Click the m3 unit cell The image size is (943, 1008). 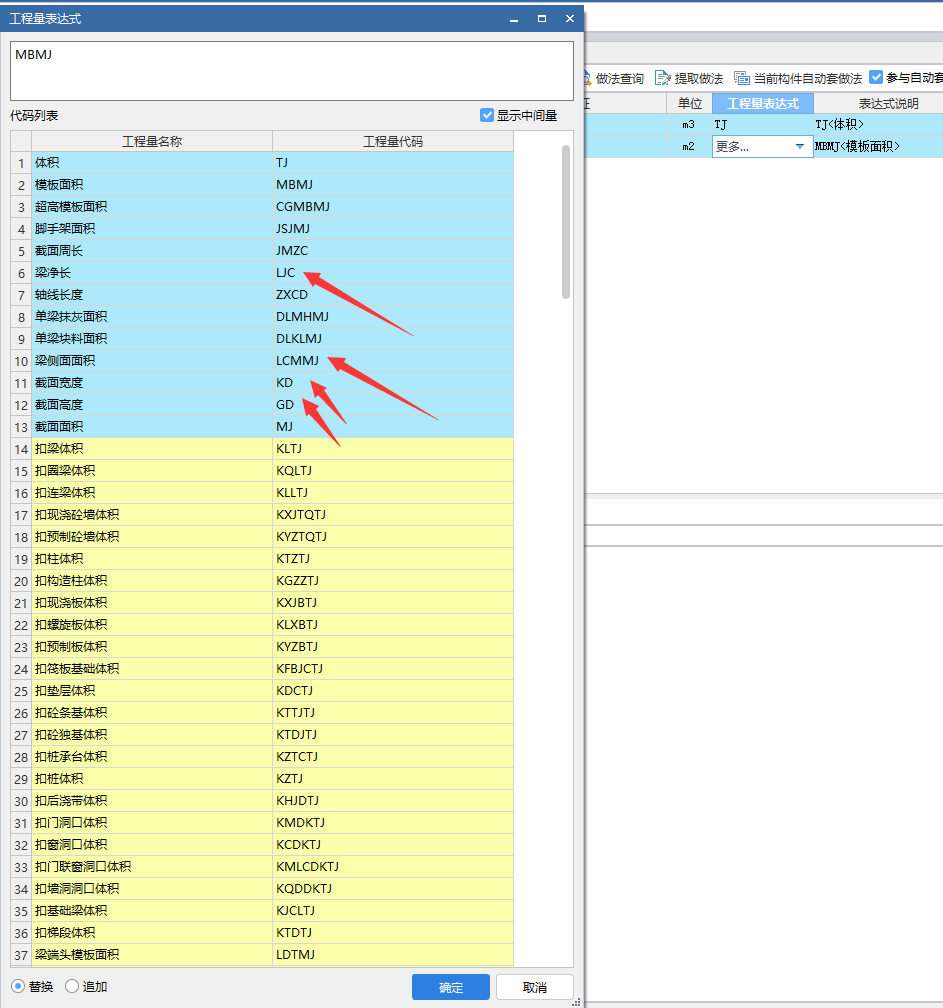tap(688, 125)
